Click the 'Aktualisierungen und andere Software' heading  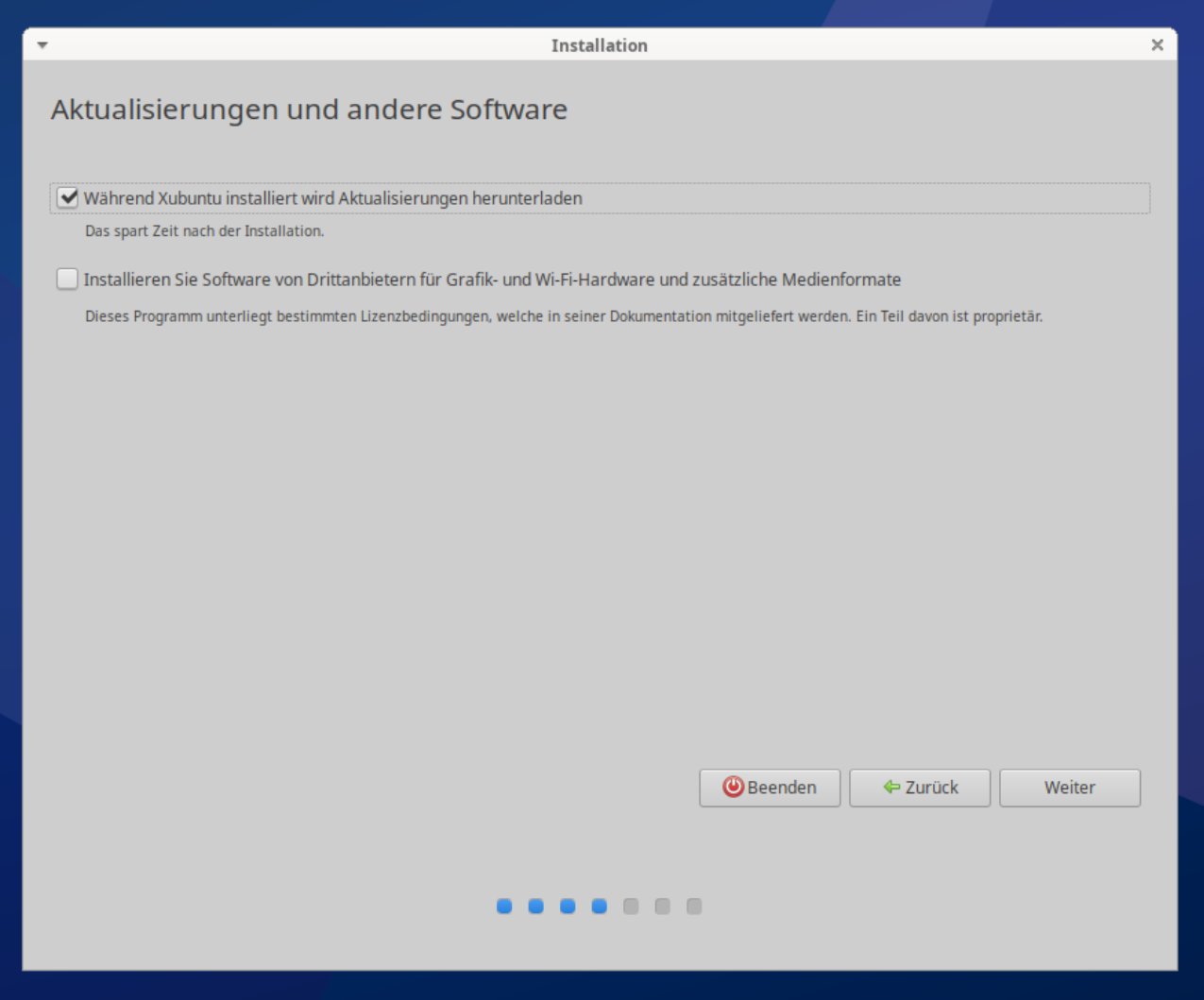pos(309,110)
